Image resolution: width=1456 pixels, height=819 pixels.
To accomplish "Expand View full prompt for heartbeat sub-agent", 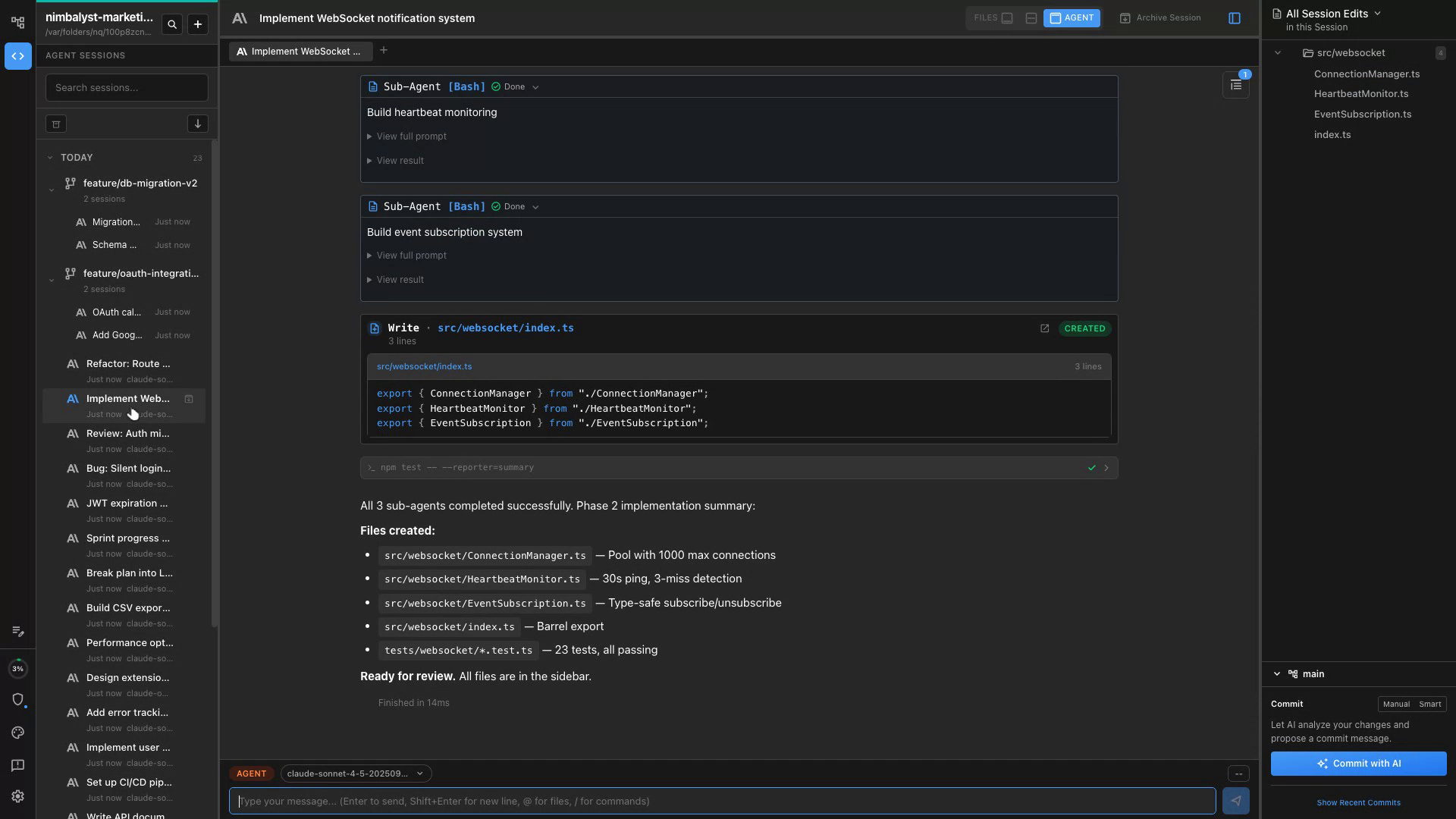I will (x=411, y=136).
